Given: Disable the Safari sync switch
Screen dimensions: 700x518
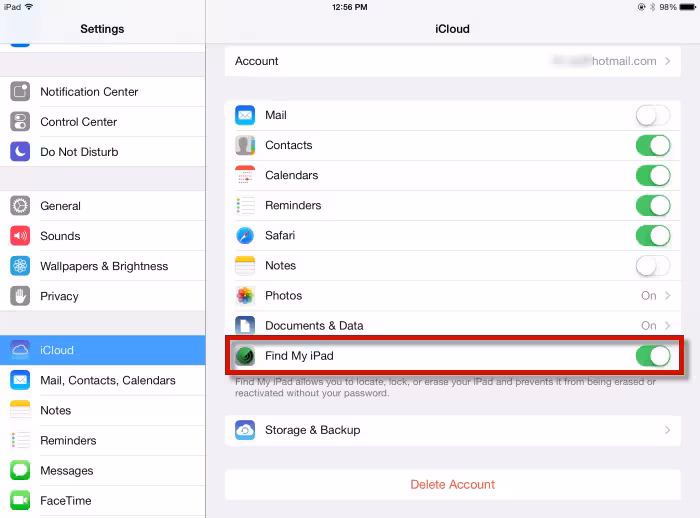Looking at the screenshot, I should coord(653,236).
